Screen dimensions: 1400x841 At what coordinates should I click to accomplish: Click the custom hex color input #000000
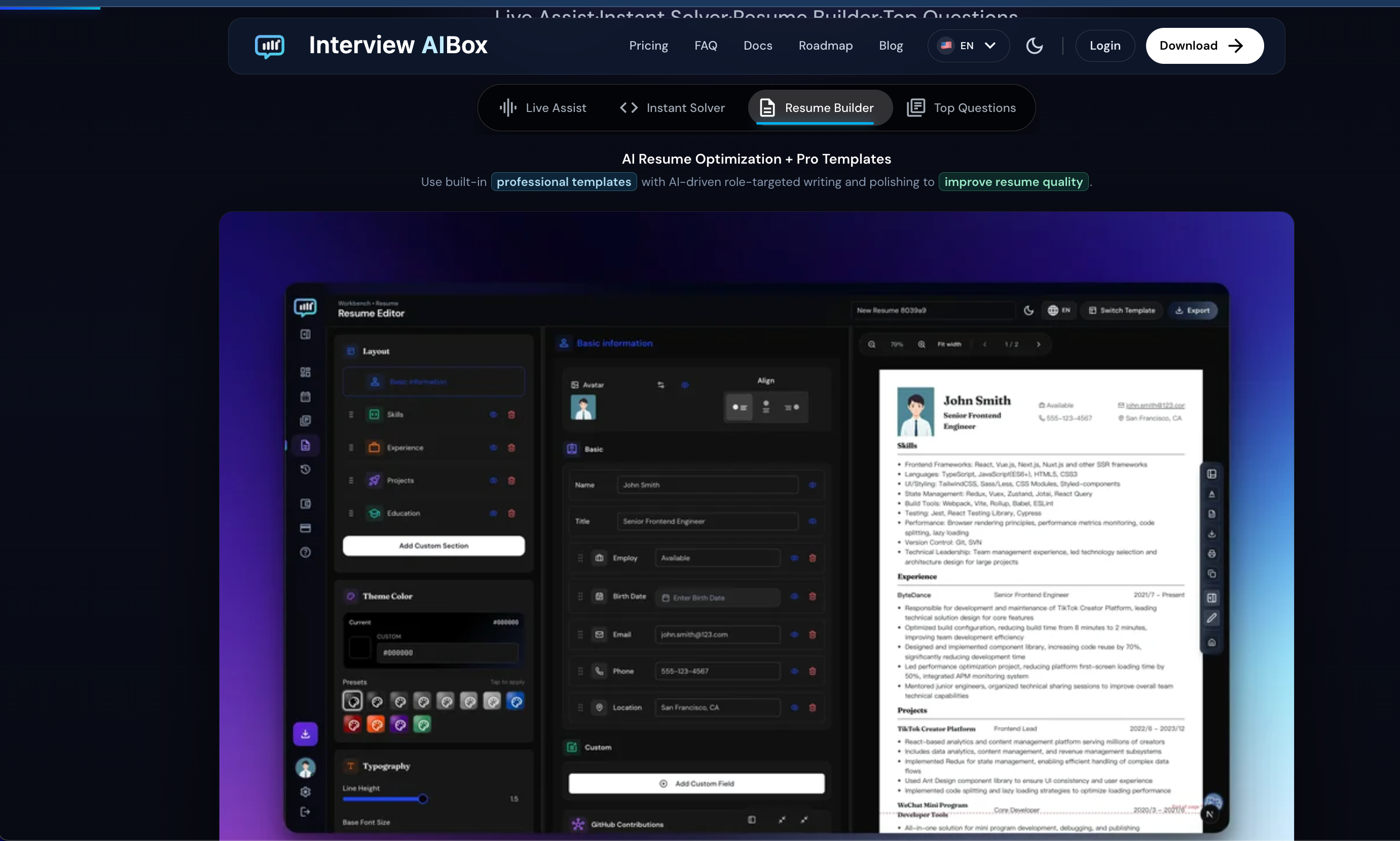(x=447, y=653)
